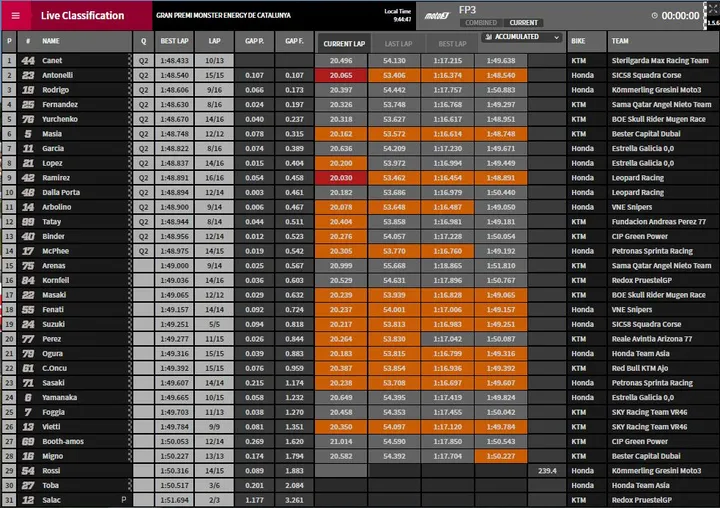Viewport: 720px width, 508px height.
Task: Click Lopez's rider number 21
Action: tap(28, 163)
